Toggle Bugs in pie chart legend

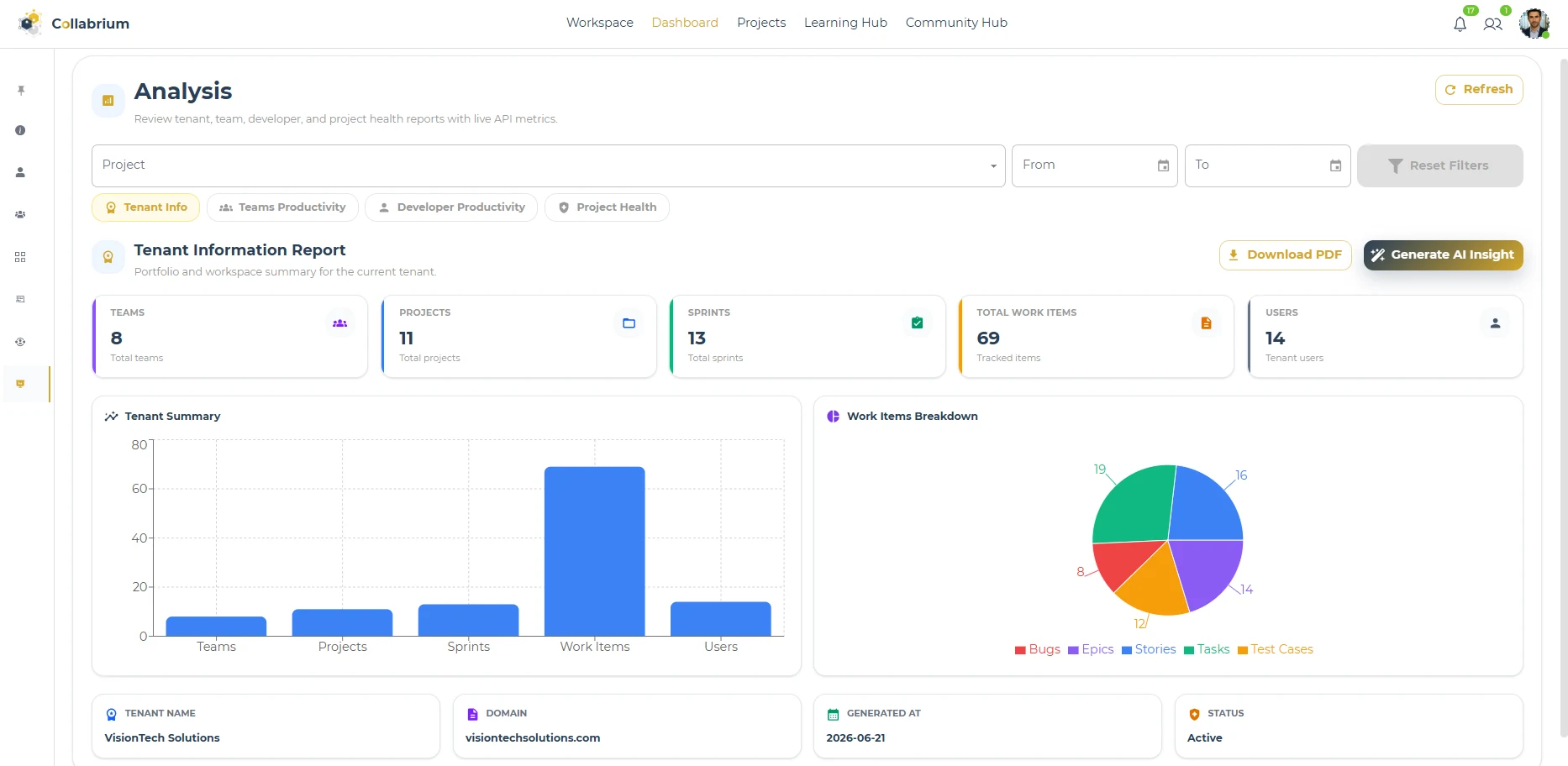coord(1038,649)
